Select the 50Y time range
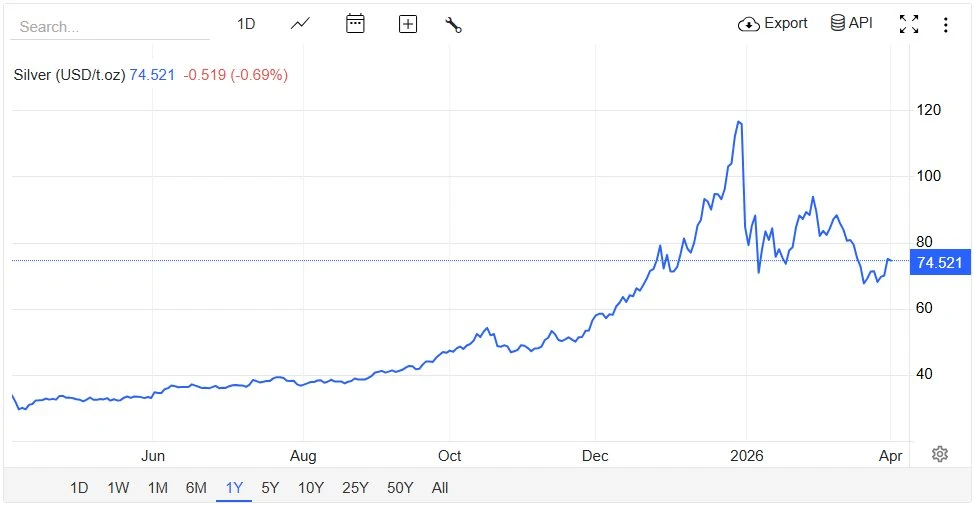 coord(400,488)
